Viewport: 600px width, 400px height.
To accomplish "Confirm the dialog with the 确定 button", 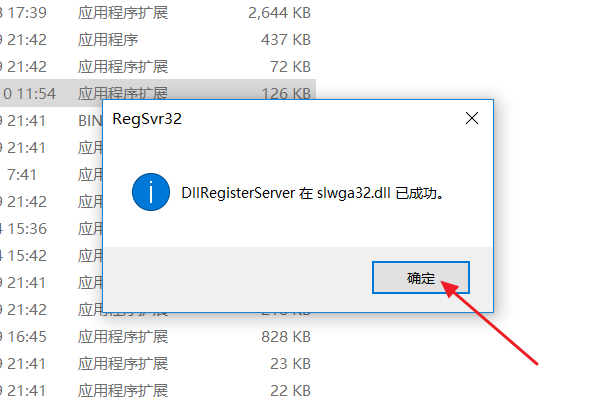I will tap(421, 278).
